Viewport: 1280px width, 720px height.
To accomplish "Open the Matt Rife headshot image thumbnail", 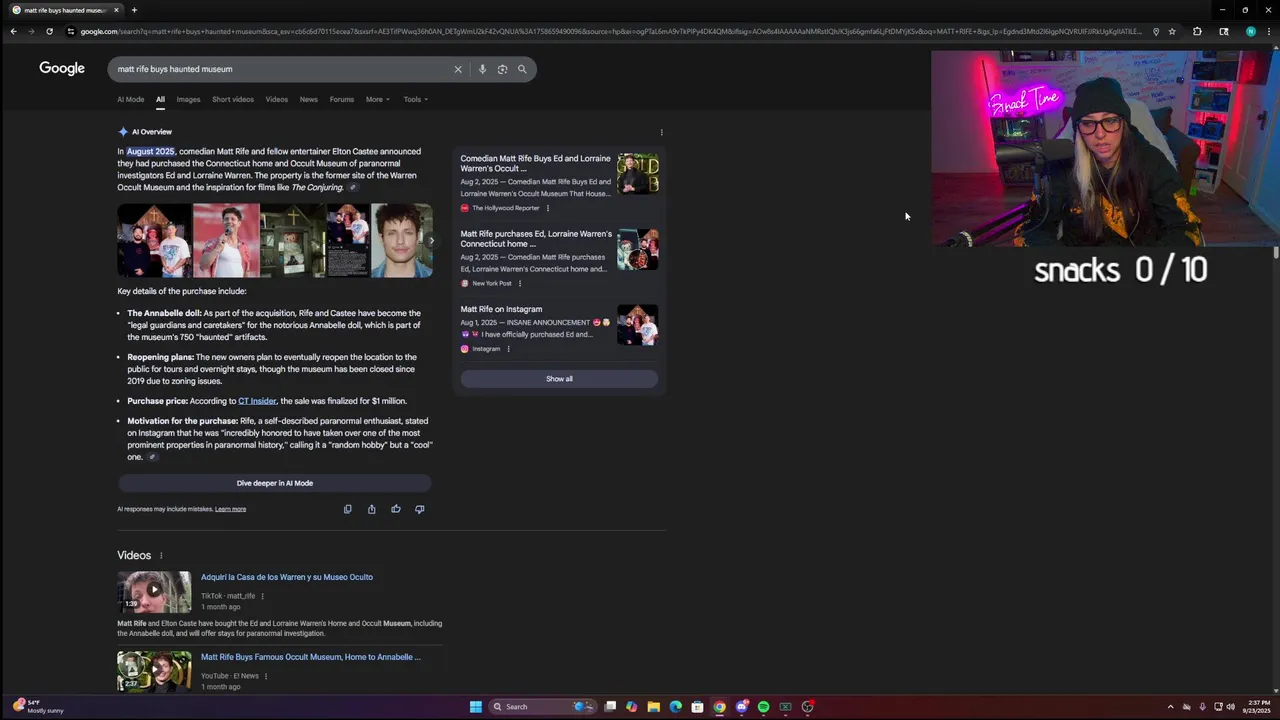I will coord(402,241).
